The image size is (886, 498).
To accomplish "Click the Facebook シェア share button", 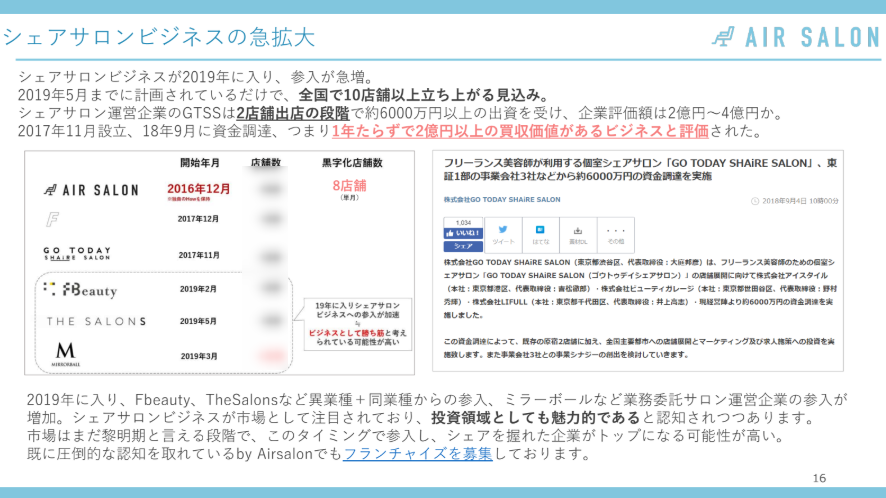I will (x=463, y=246).
